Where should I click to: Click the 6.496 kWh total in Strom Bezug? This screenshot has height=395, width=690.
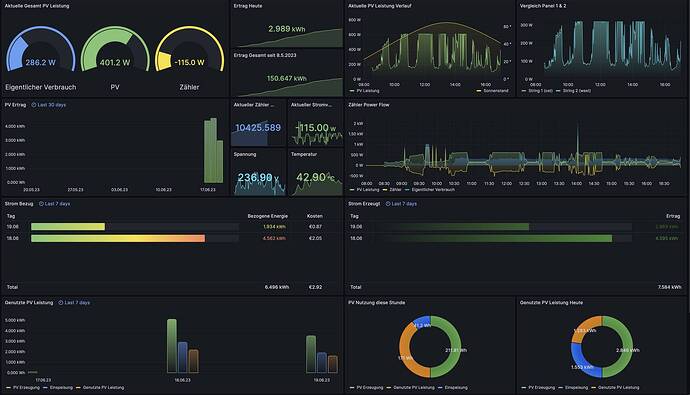pos(277,287)
